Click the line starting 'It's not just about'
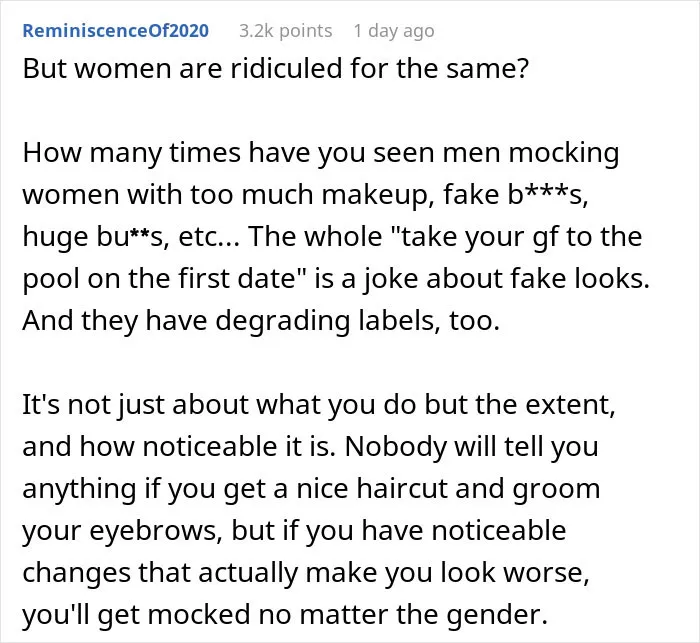This screenshot has width=700, height=643. point(319,405)
